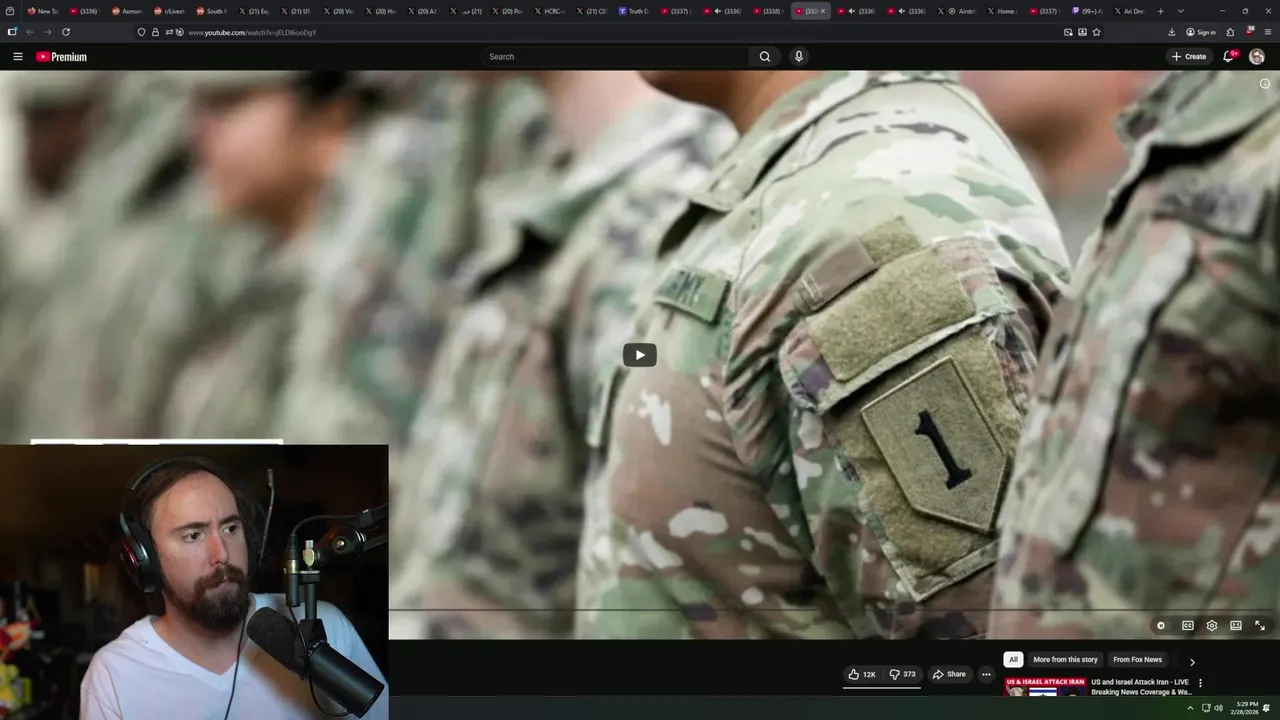The height and width of the screenshot is (720, 1280).
Task: View site security lock icon
Action: point(155,32)
